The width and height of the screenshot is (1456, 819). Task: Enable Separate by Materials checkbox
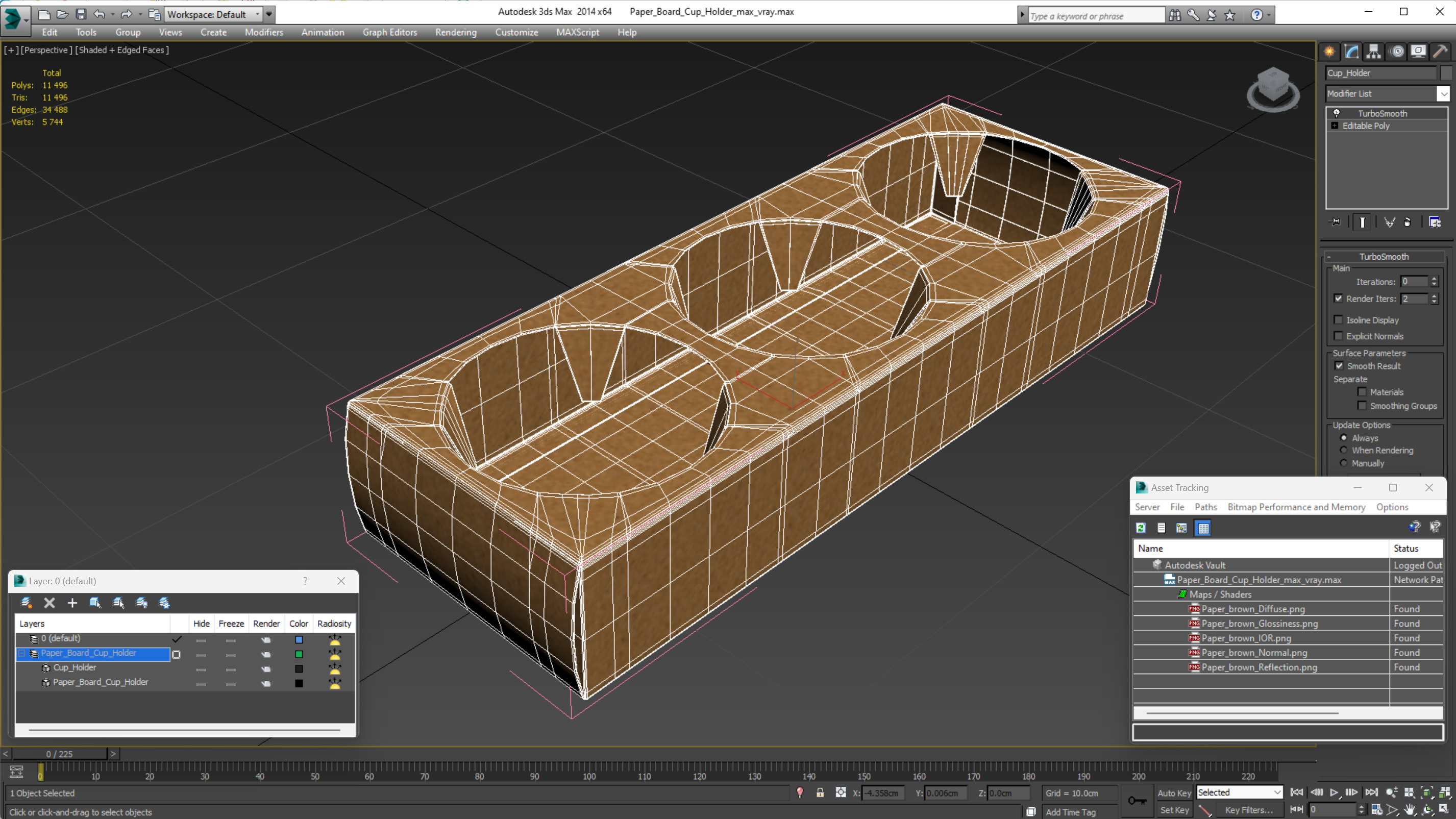pyautogui.click(x=1362, y=392)
